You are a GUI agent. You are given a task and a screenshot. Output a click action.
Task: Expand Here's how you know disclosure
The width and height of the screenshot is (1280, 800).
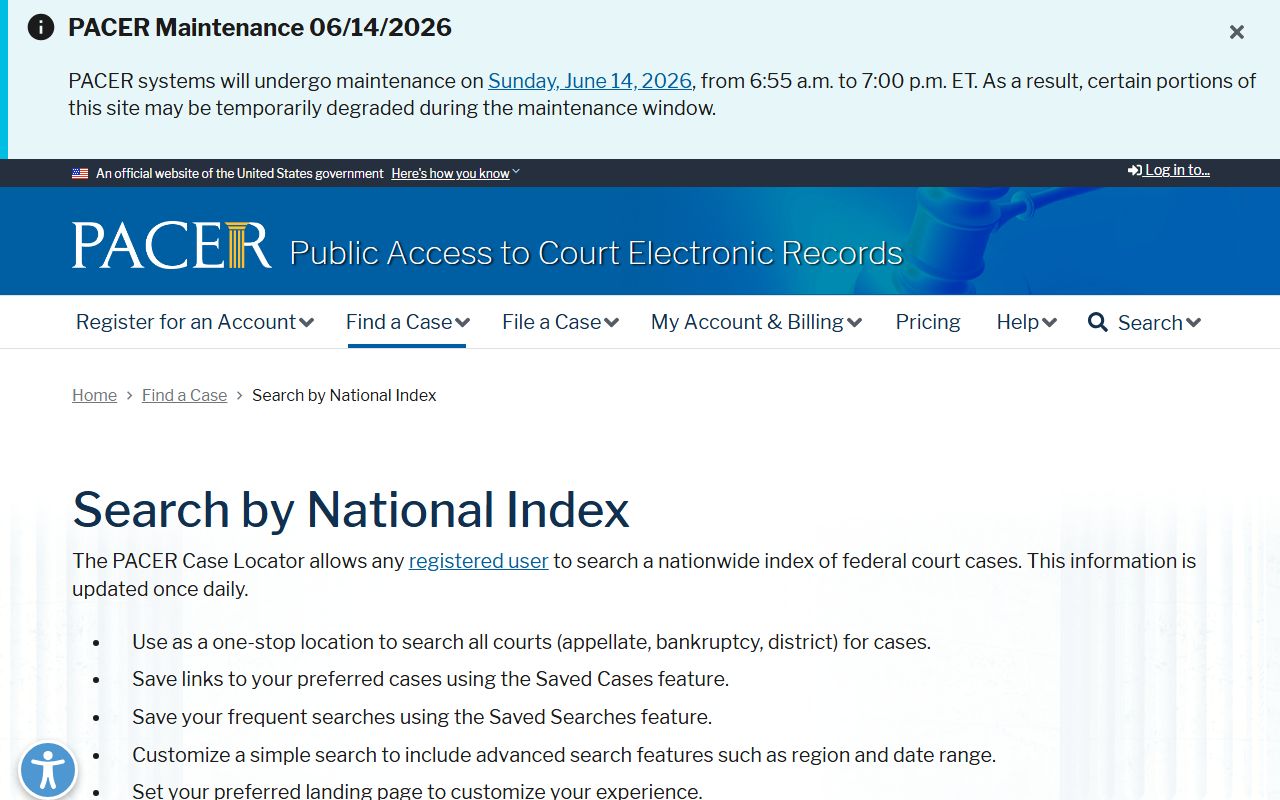pyautogui.click(x=455, y=173)
